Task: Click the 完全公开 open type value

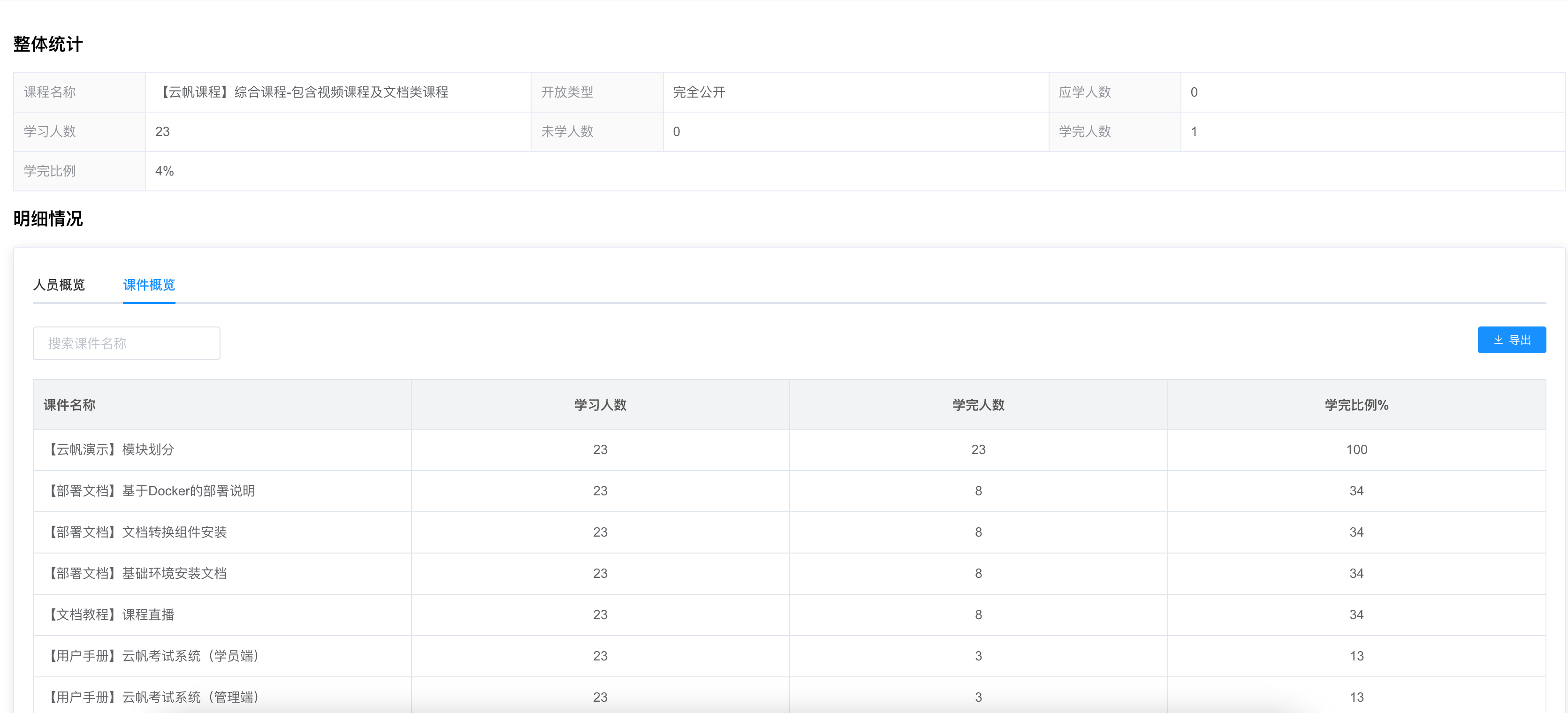Action: [699, 92]
